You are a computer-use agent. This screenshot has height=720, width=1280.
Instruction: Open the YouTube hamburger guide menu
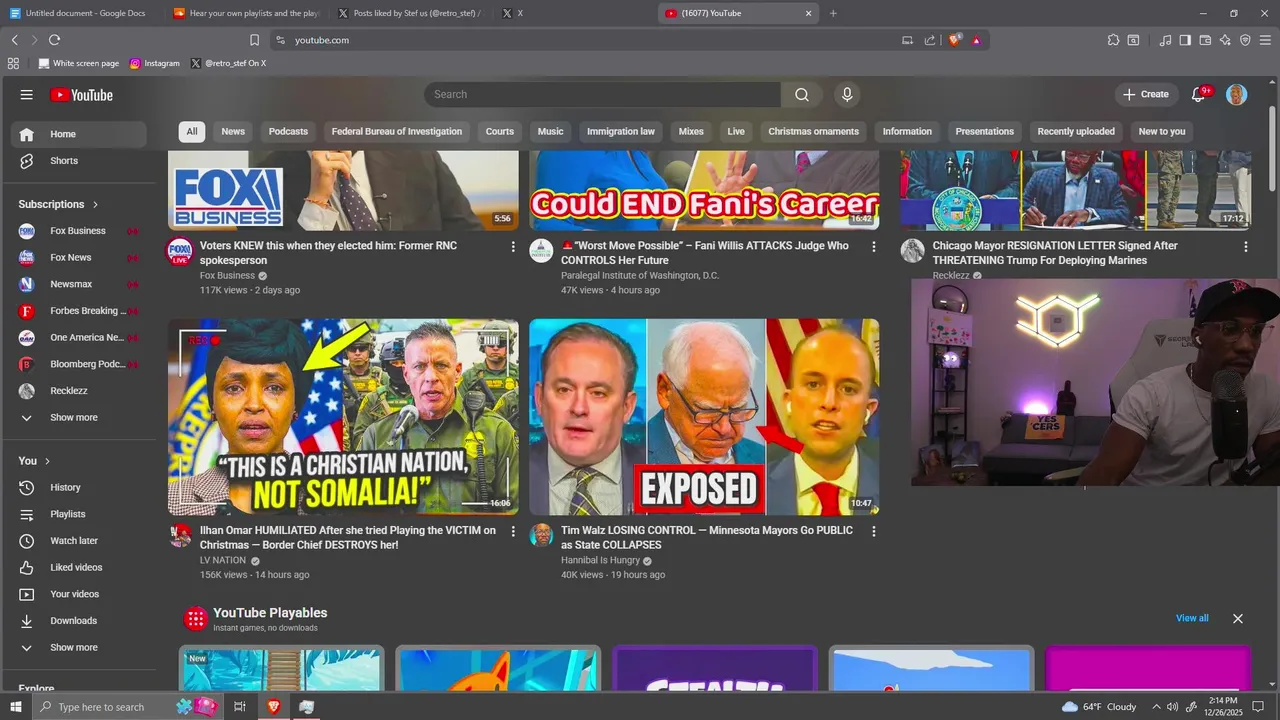coord(27,95)
